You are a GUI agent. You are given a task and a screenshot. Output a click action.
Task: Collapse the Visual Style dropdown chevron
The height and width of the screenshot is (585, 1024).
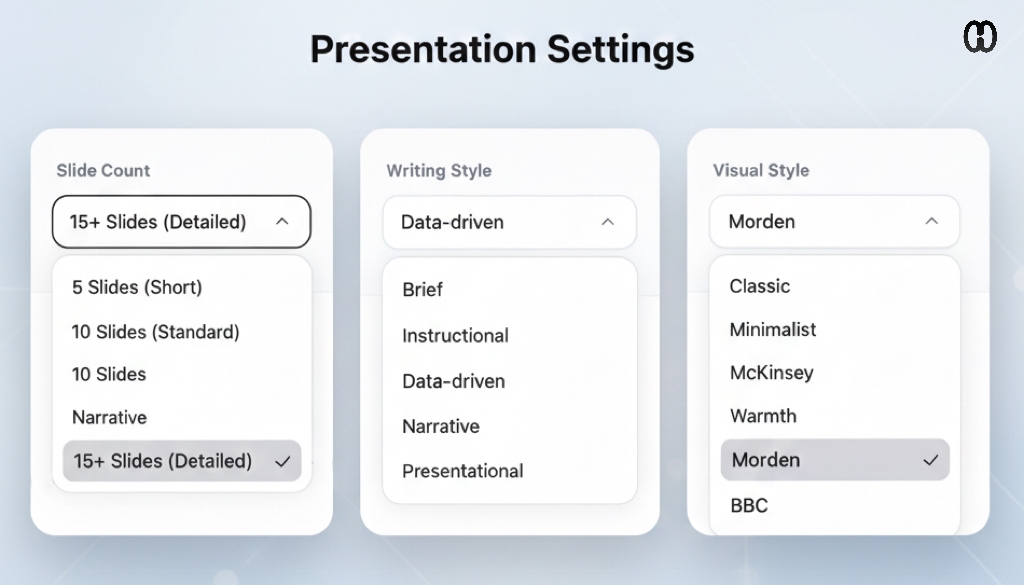coord(932,221)
